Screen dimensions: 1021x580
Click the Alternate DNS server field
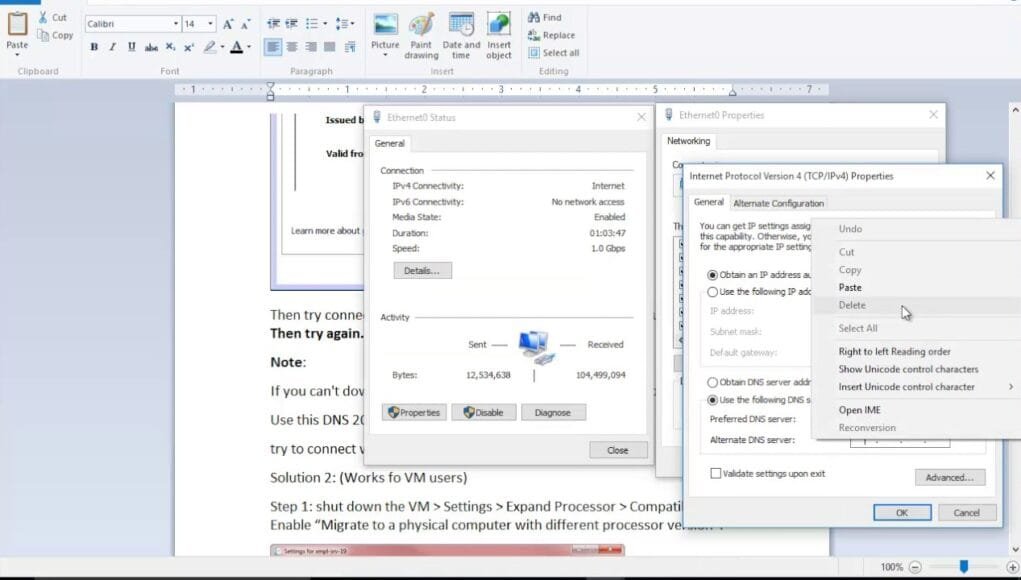899,441
